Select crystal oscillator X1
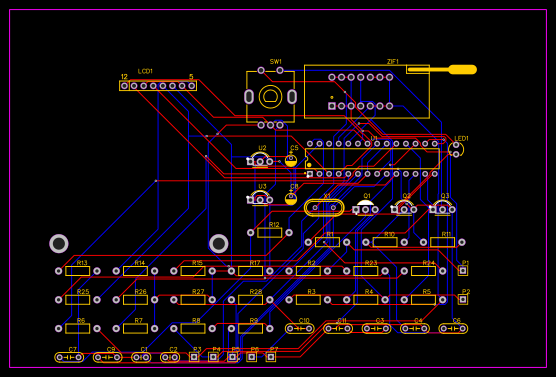Image resolution: width=556 pixels, height=377 pixels. pyautogui.click(x=324, y=207)
